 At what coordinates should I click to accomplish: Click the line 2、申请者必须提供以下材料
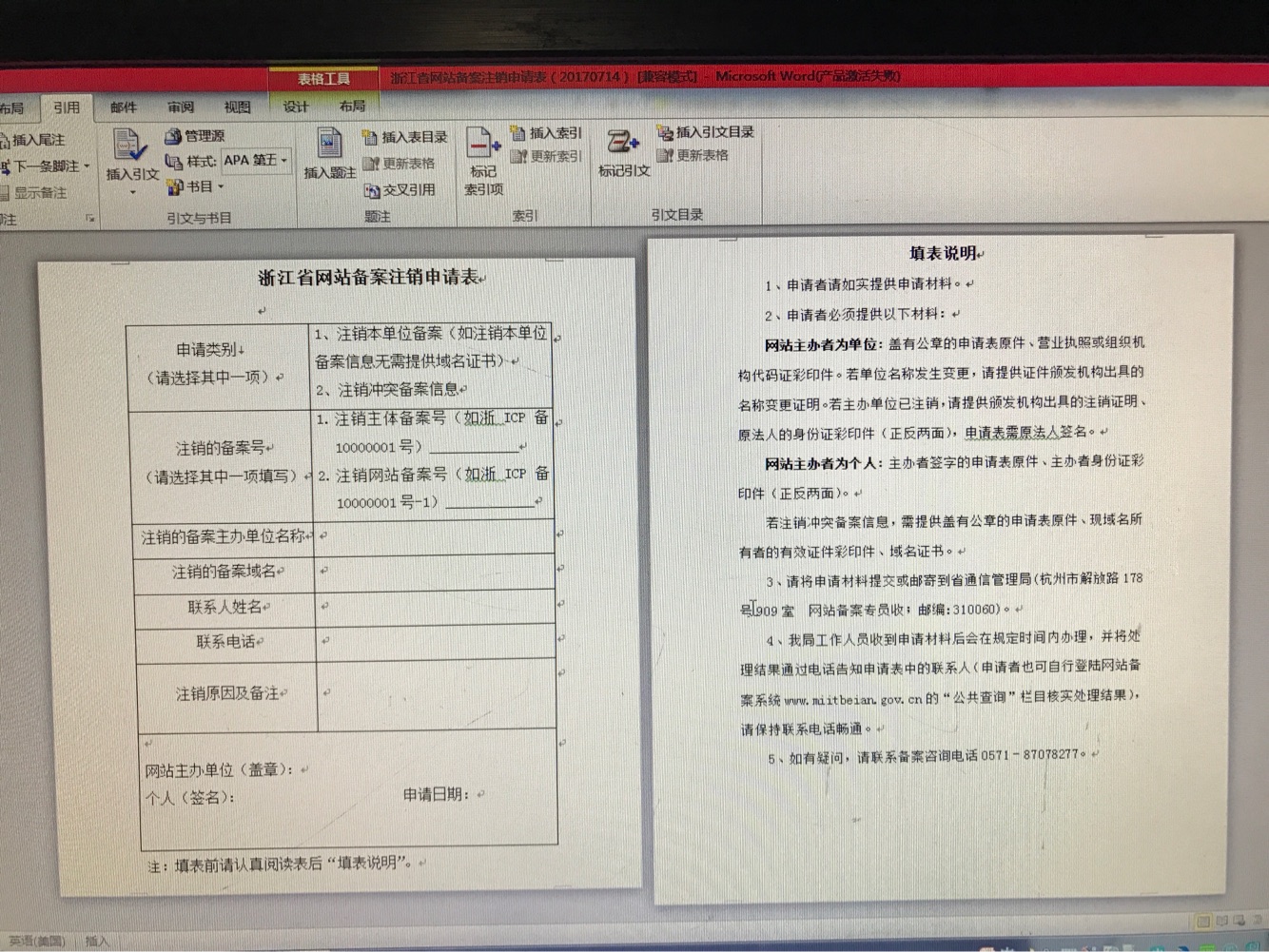(855, 315)
